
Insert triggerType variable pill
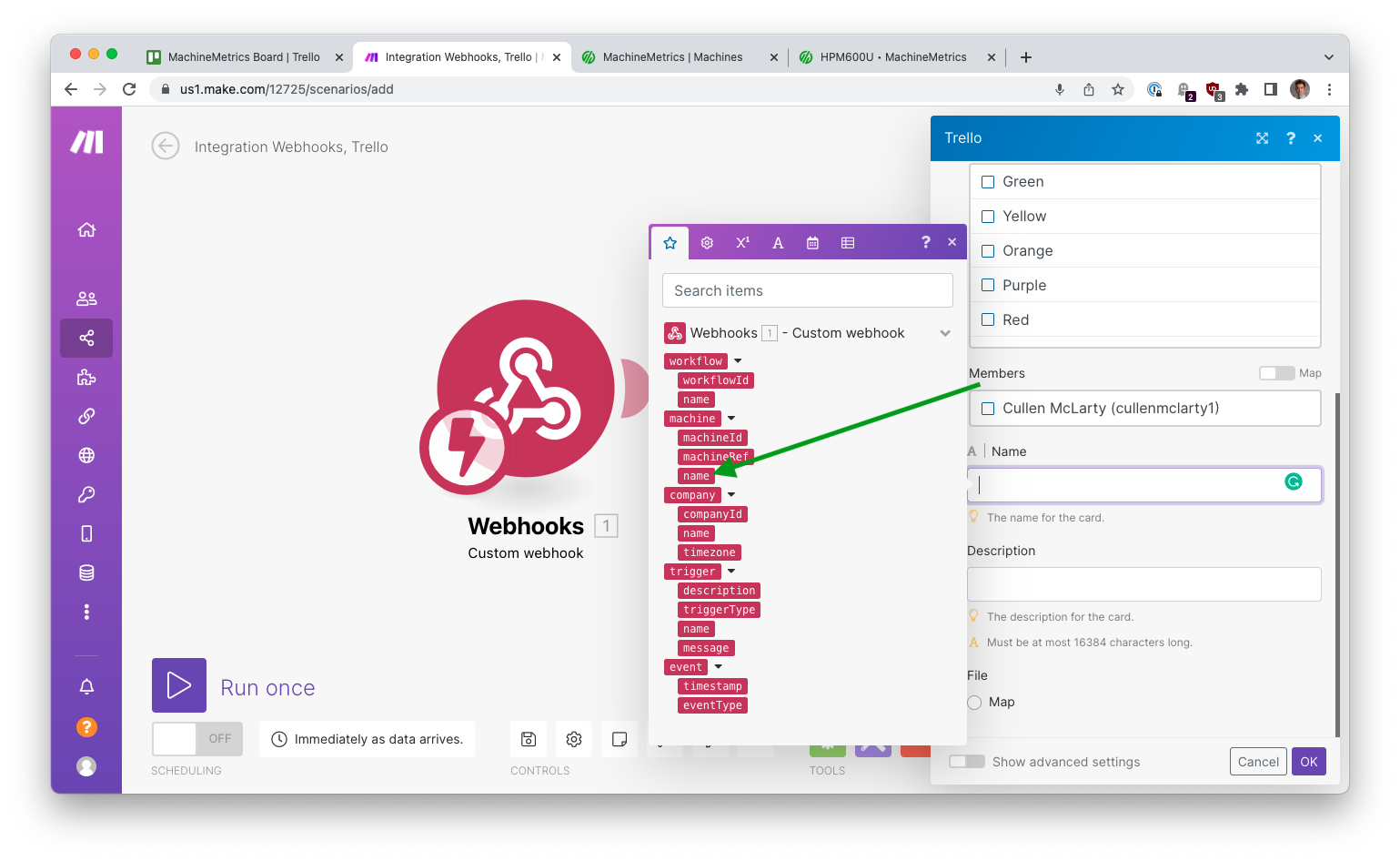point(719,610)
